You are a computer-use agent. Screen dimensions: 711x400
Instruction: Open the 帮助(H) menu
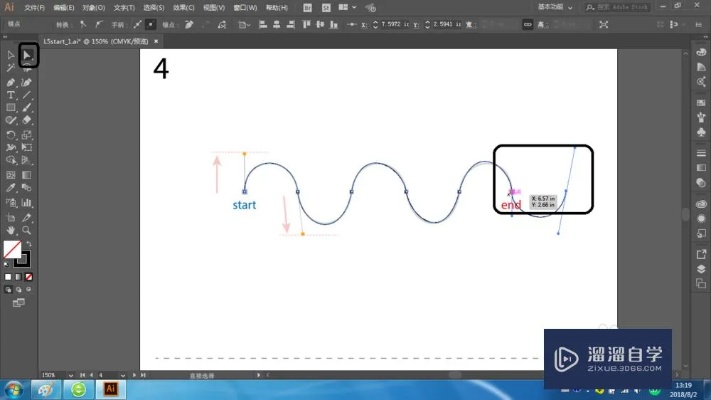pyautogui.click(x=277, y=8)
